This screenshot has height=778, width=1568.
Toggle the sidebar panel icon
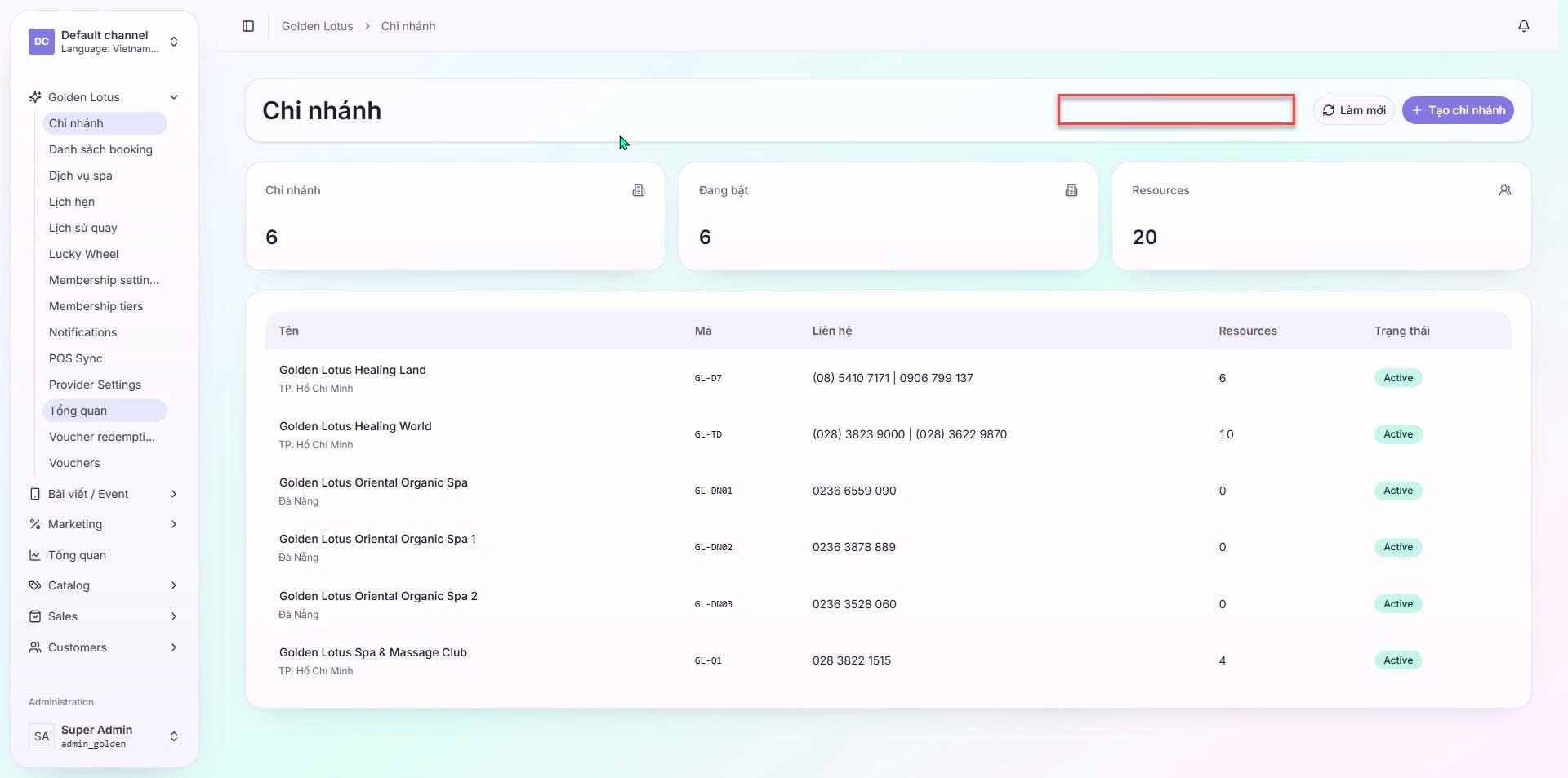pyautogui.click(x=248, y=26)
